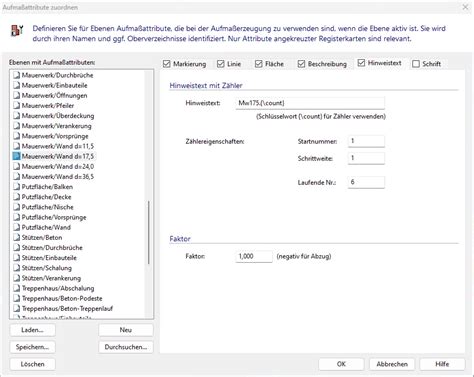
Task: Select the Stützen/Beton layer name
Action: tap(42, 237)
